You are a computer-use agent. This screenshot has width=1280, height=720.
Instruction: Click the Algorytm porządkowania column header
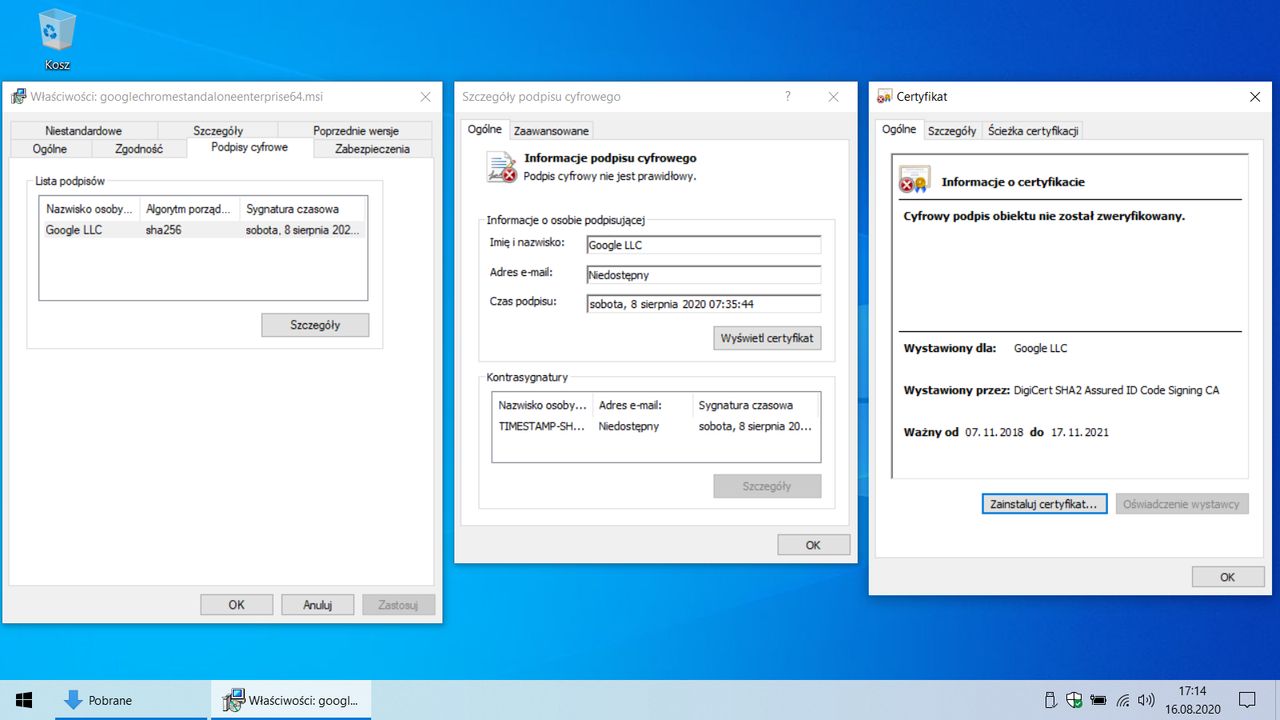[x=190, y=209]
